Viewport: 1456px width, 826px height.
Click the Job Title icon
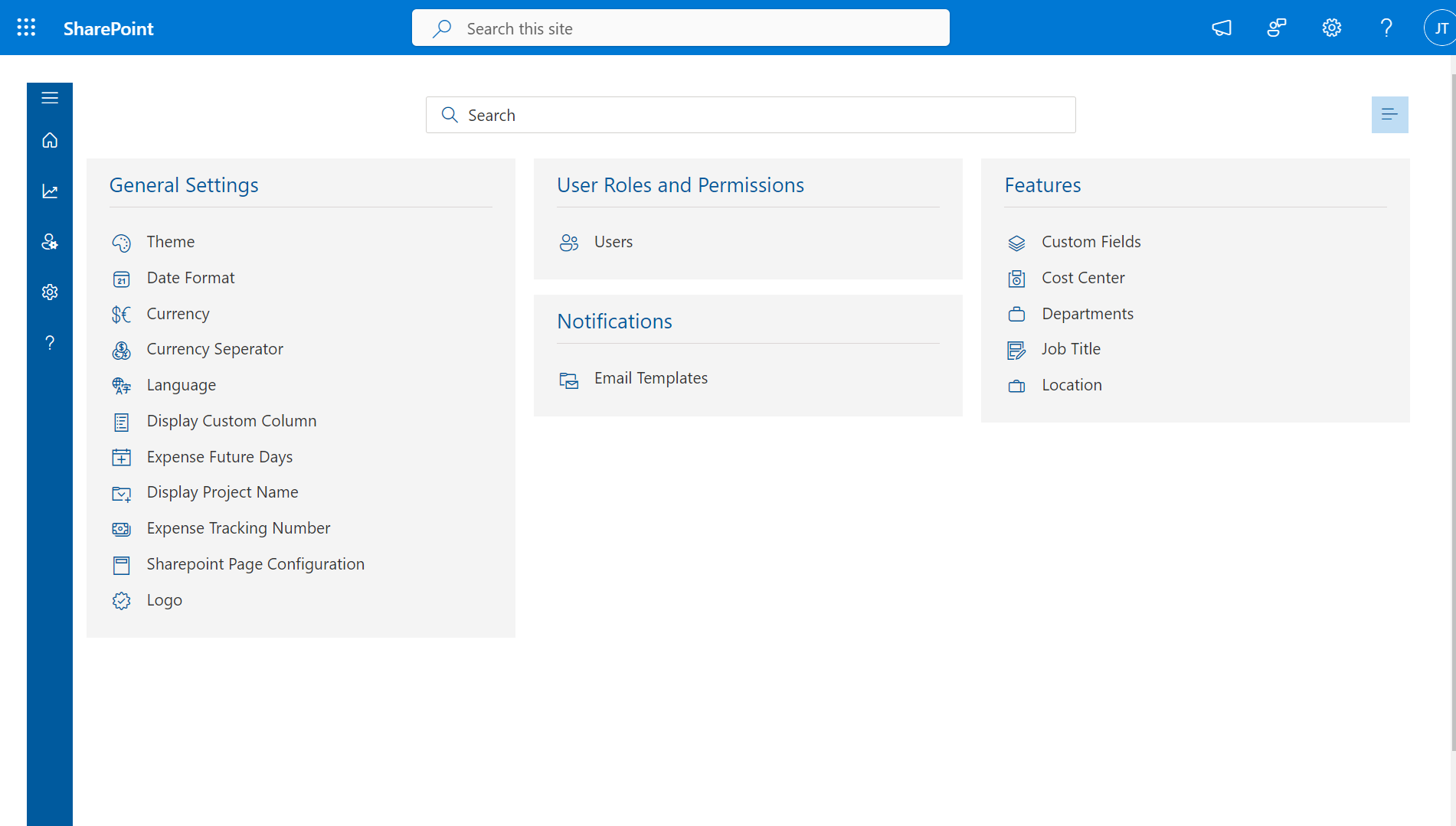click(1016, 350)
